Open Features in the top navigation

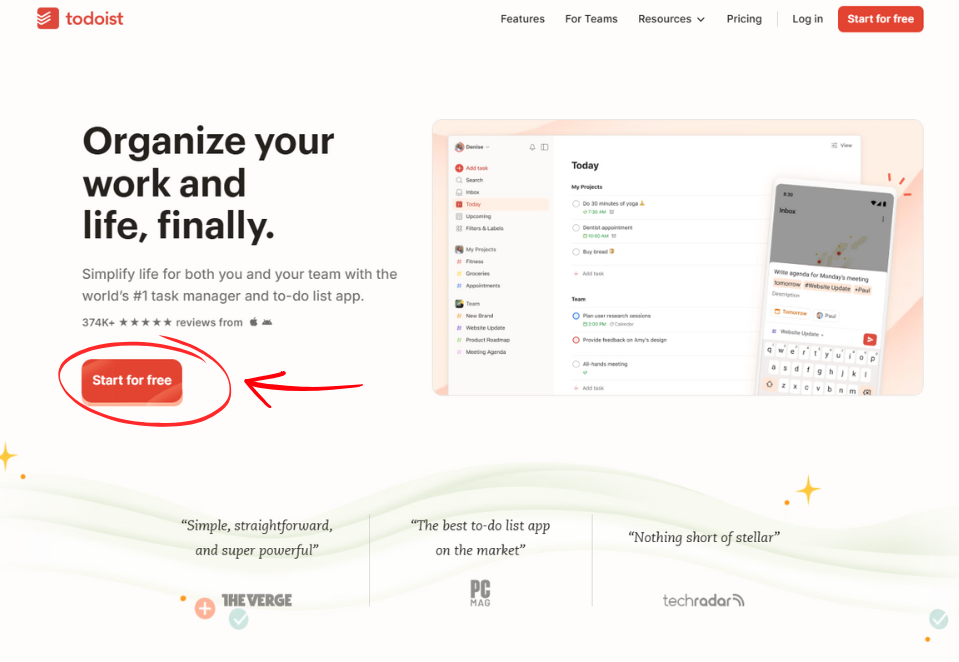[x=522, y=19]
